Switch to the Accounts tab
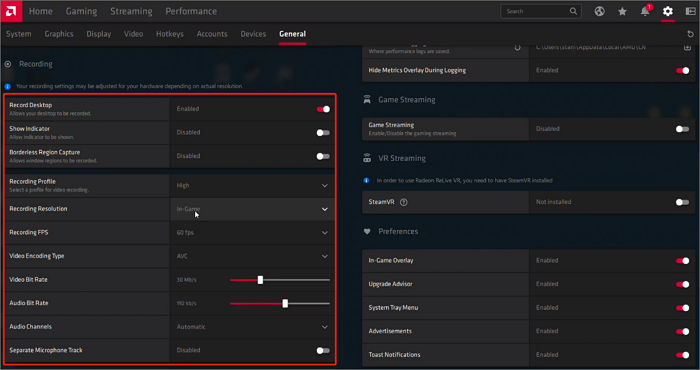 (212, 34)
